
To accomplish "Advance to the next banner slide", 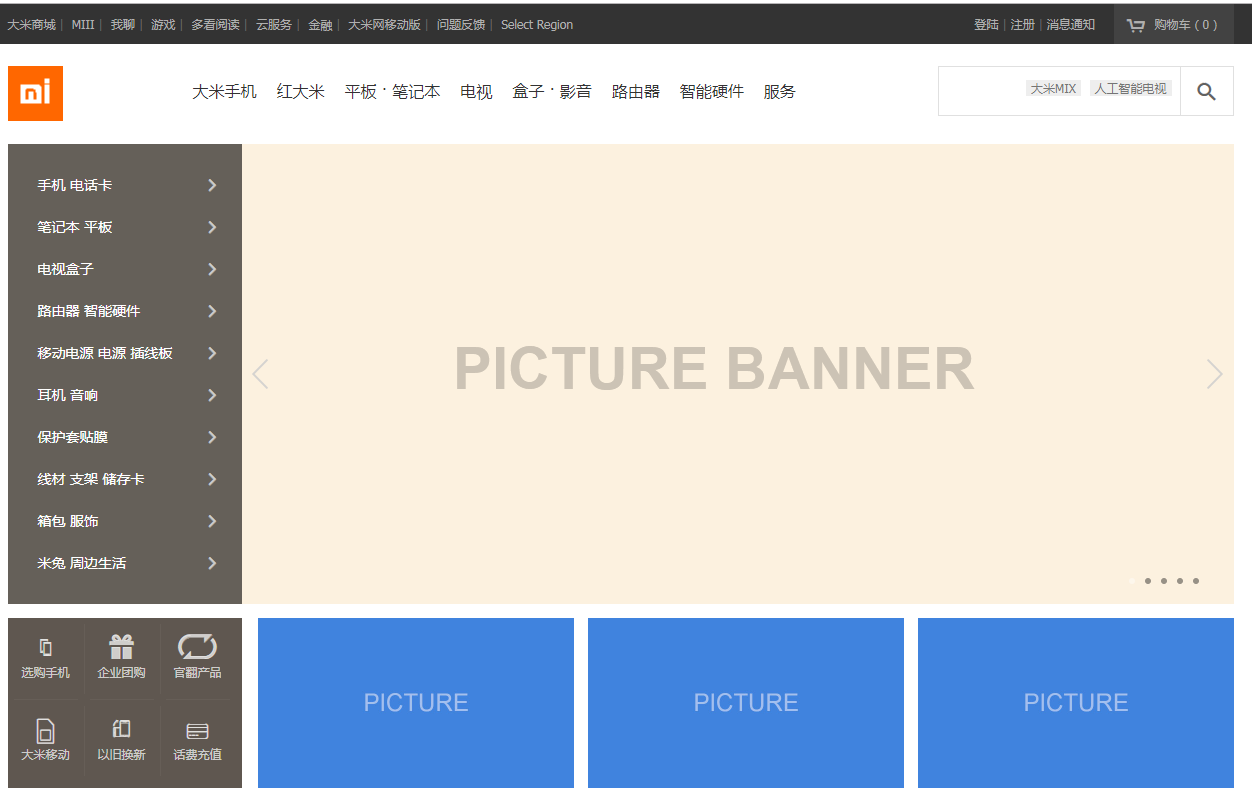I will (1214, 374).
